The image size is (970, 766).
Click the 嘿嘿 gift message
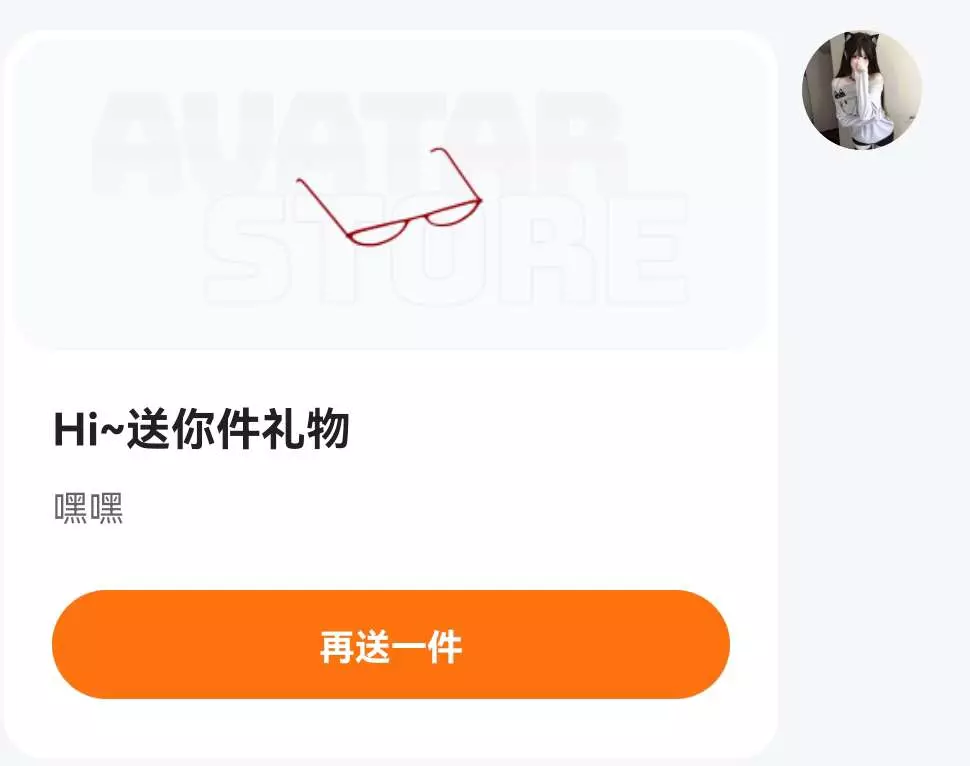[88, 510]
